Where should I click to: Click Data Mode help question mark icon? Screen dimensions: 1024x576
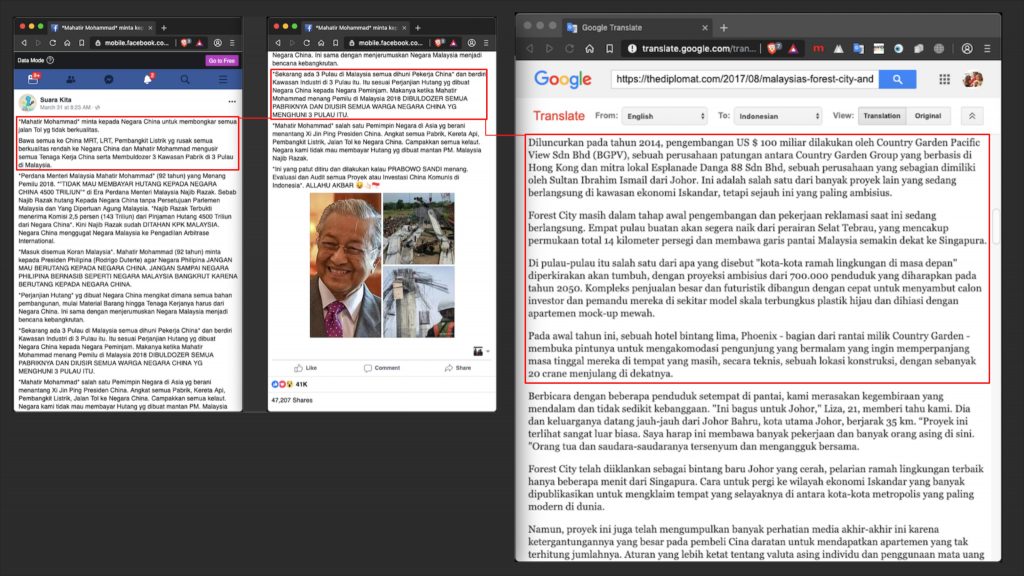tap(50, 60)
